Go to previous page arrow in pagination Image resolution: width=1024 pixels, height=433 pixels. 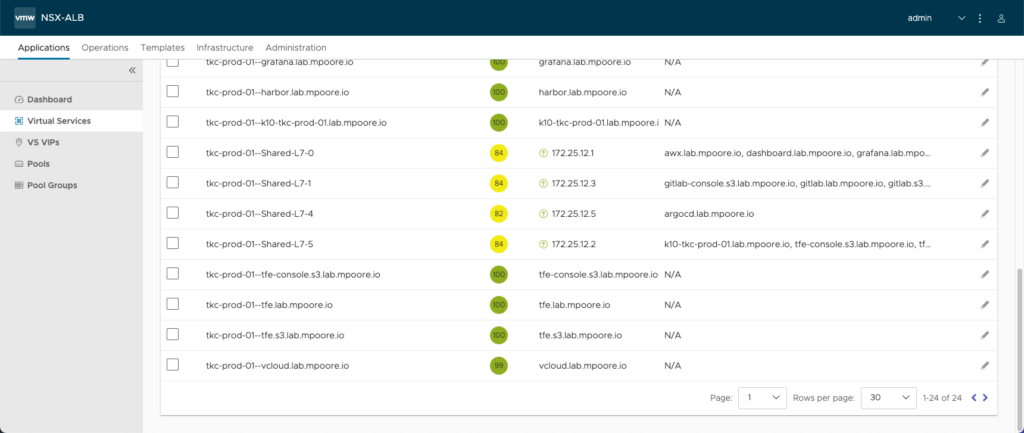coord(974,397)
